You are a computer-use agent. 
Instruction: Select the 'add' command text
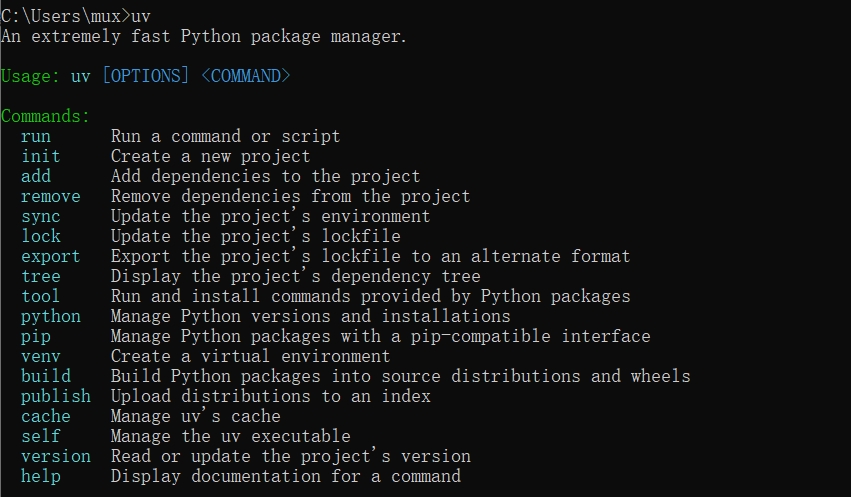click(36, 176)
